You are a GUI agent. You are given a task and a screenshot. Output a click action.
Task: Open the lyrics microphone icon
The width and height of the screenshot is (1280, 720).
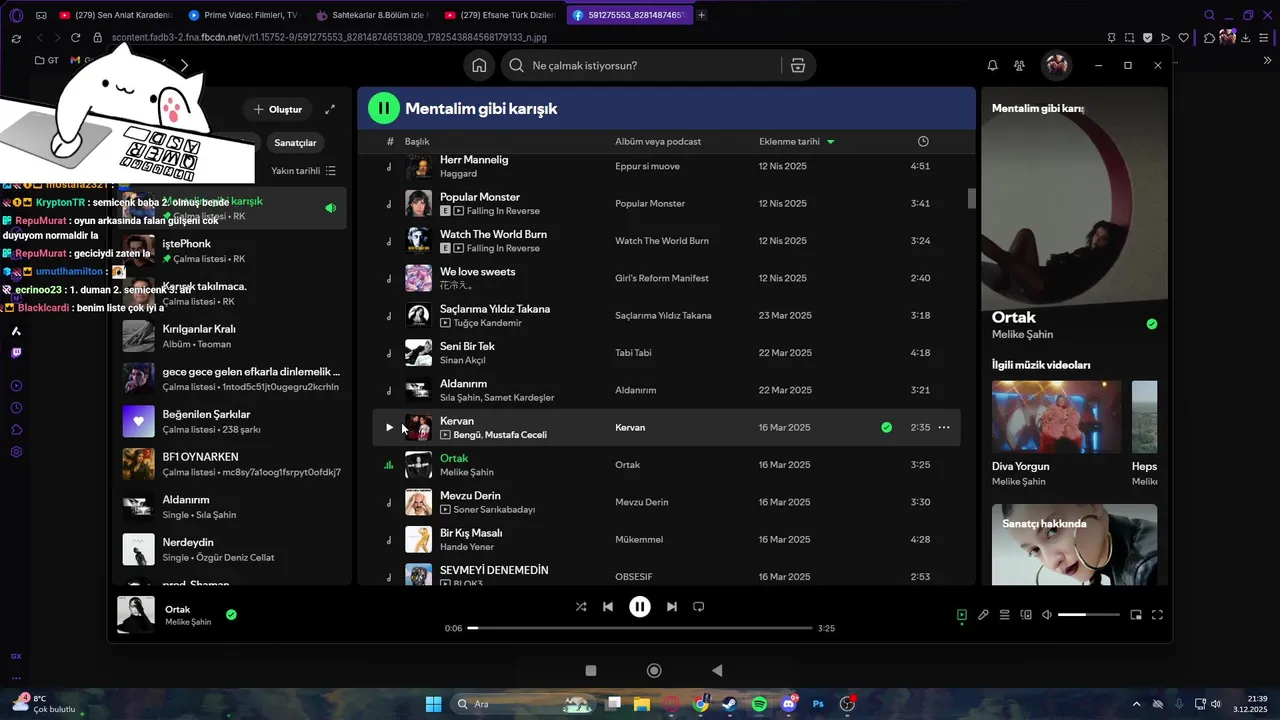pos(983,615)
